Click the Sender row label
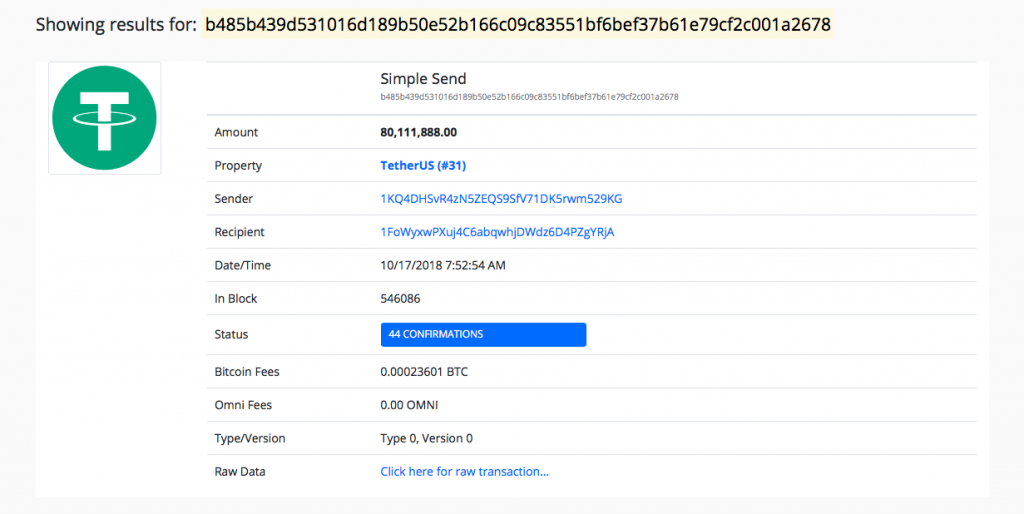The width and height of the screenshot is (1024, 514). pyautogui.click(x=234, y=199)
